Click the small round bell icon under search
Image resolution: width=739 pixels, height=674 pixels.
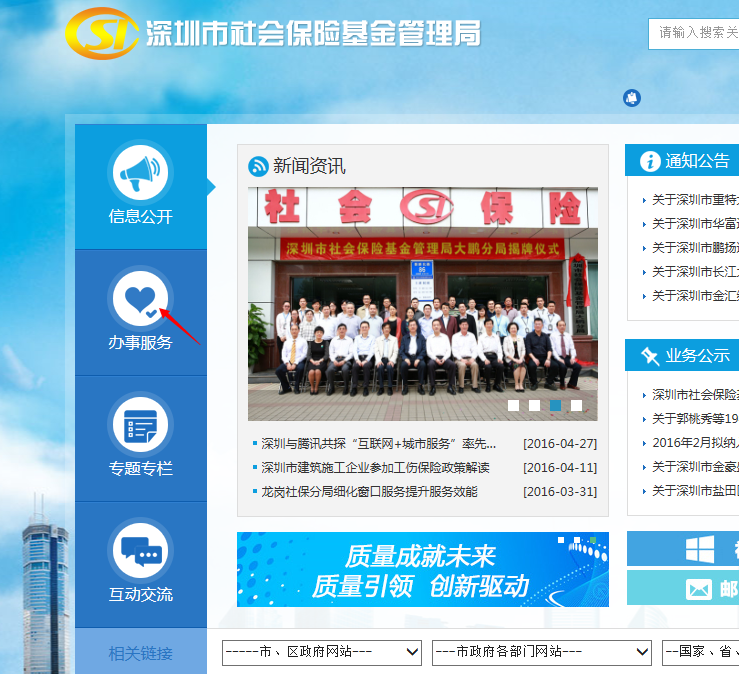coord(632,98)
